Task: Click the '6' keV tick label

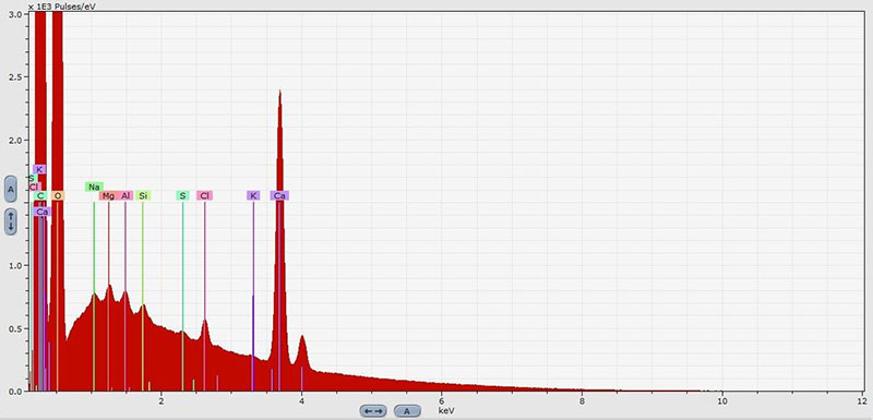Action: pos(442,401)
